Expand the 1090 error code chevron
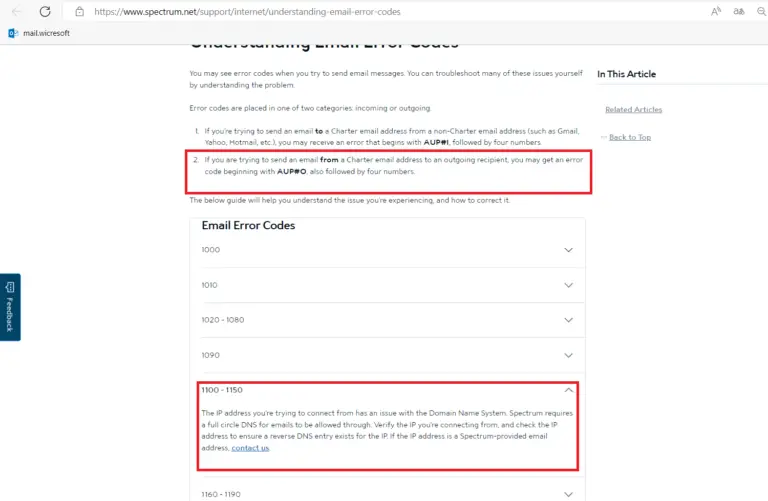The image size is (768, 501). point(568,355)
